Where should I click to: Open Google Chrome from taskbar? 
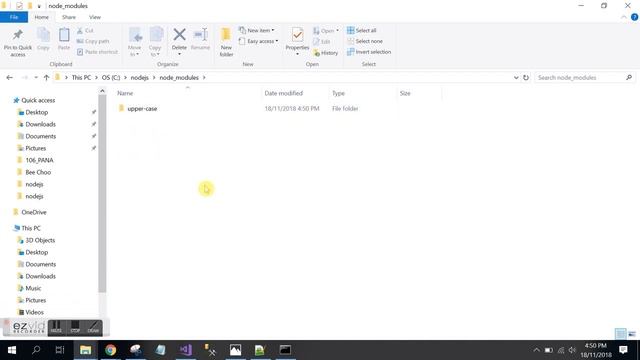point(110,350)
